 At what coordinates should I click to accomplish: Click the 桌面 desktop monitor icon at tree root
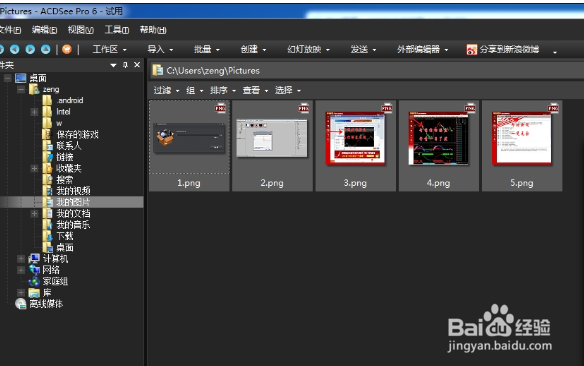(20, 78)
